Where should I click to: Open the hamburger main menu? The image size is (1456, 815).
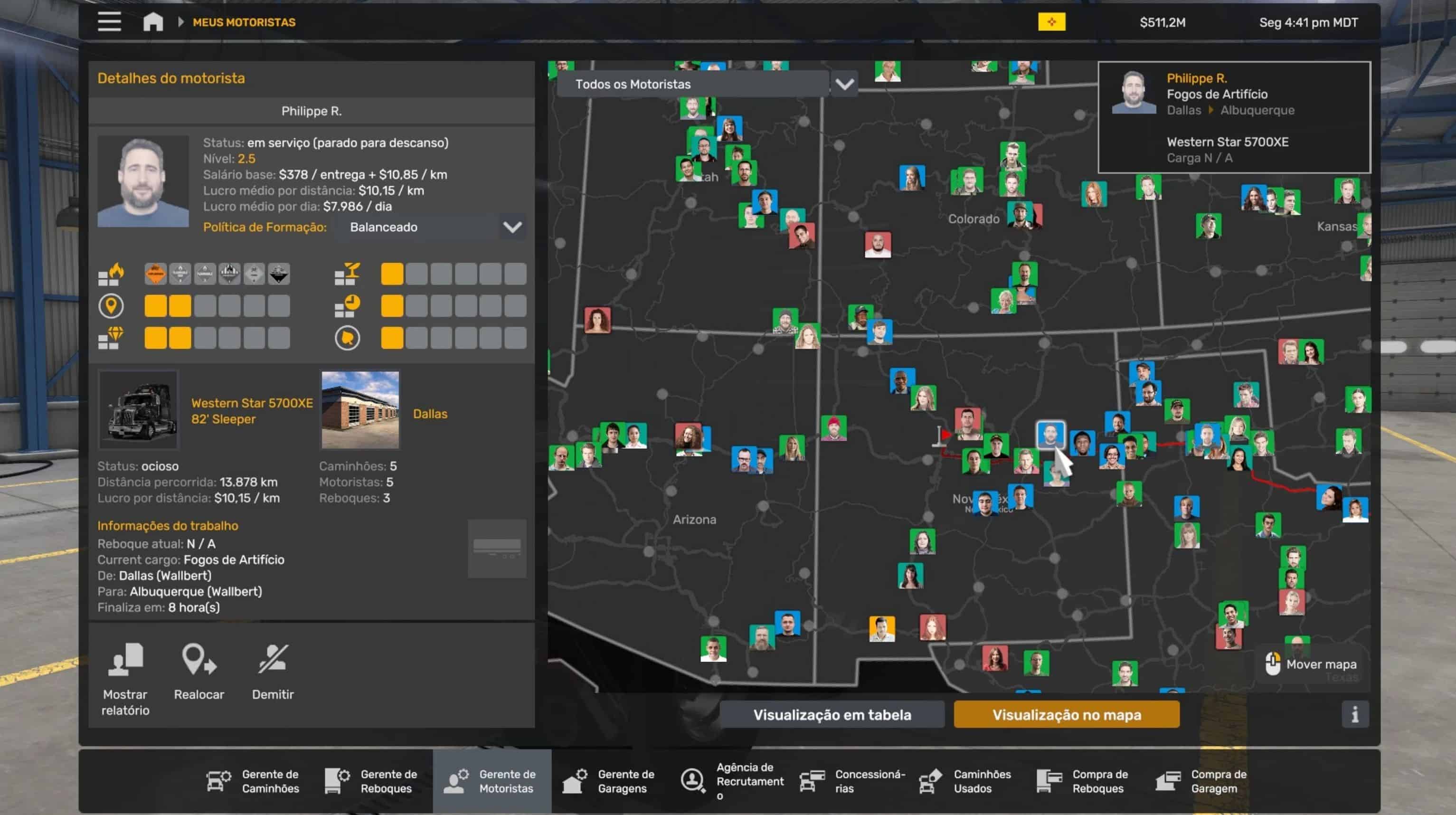click(109, 22)
